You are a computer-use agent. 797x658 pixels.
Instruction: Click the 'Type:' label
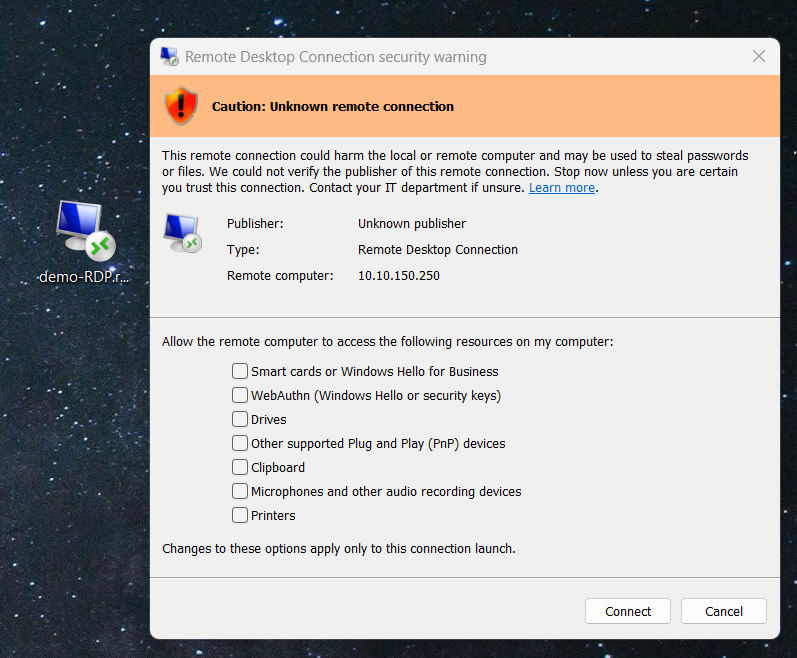pos(243,249)
